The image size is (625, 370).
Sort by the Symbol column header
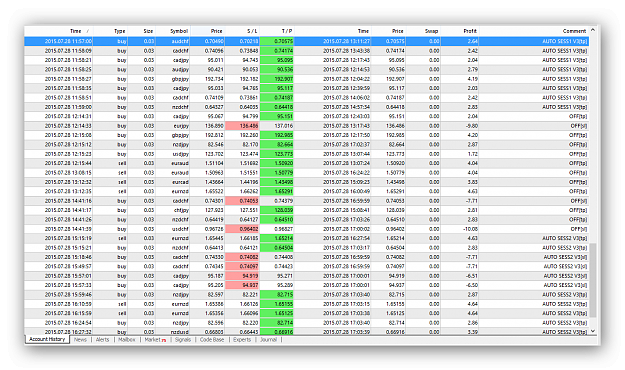pos(173,31)
